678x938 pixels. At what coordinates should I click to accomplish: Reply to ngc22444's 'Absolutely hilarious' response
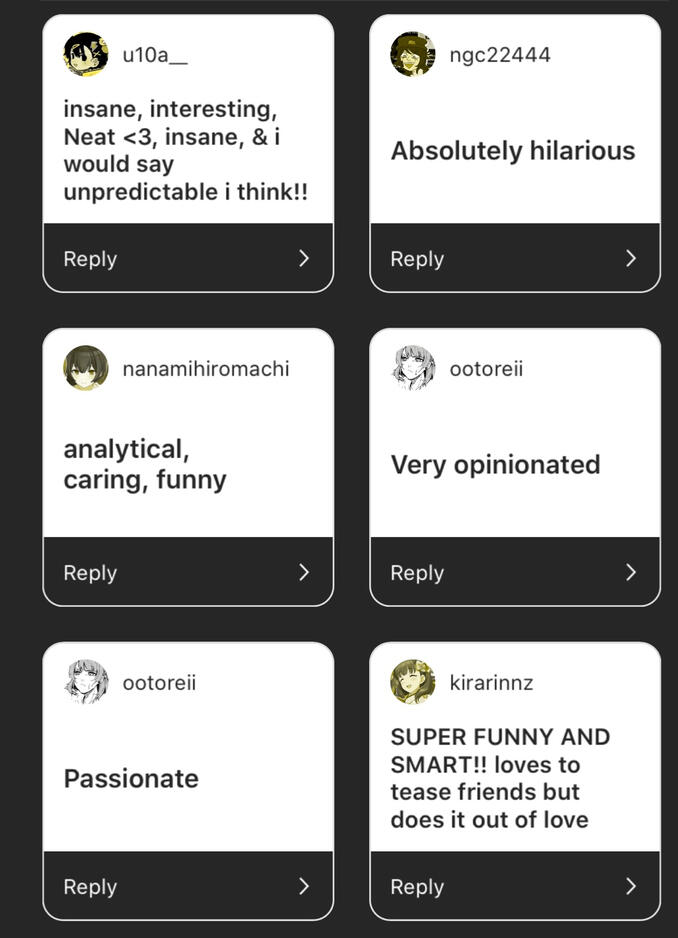pos(417,258)
